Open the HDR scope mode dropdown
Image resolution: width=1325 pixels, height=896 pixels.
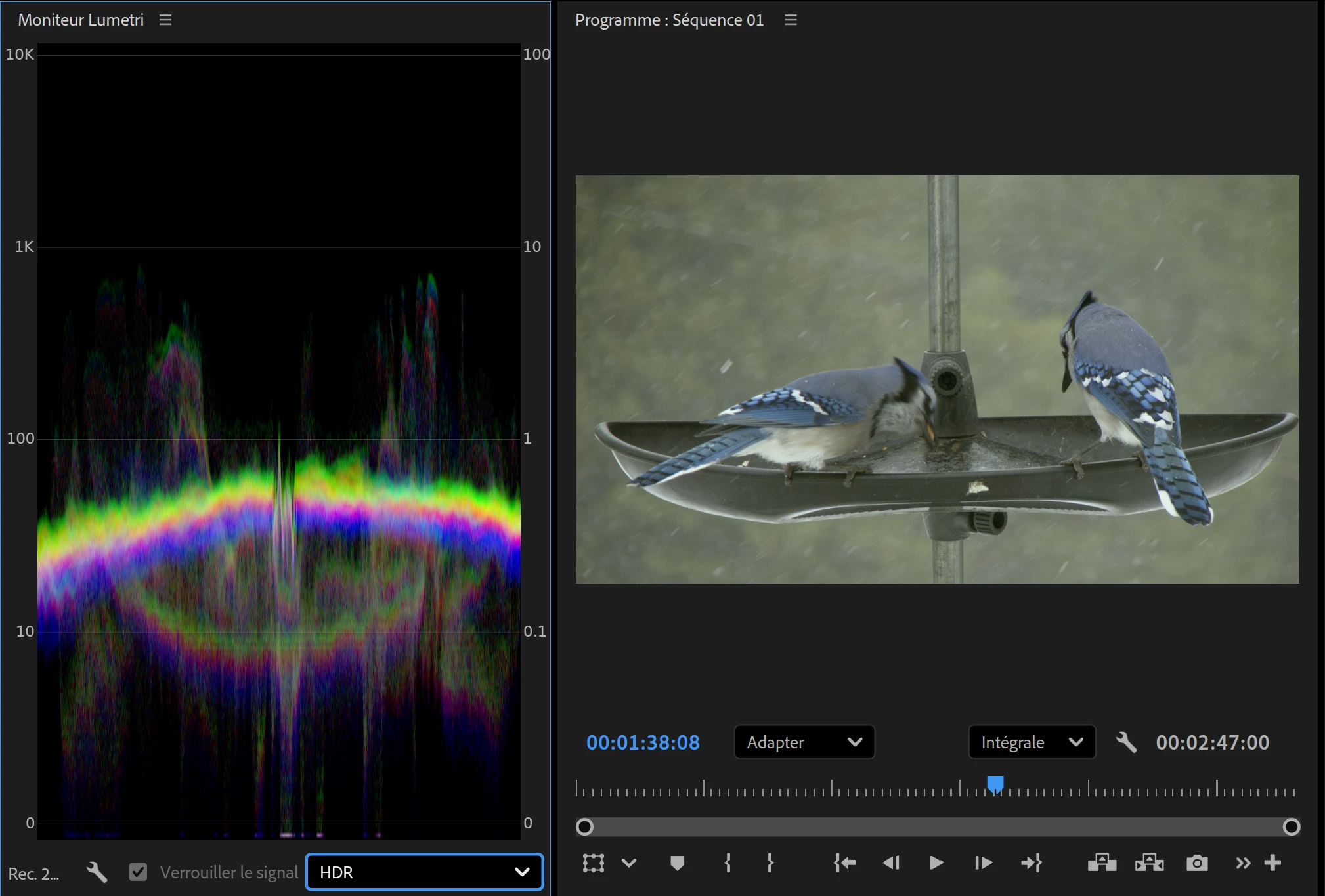click(424, 872)
